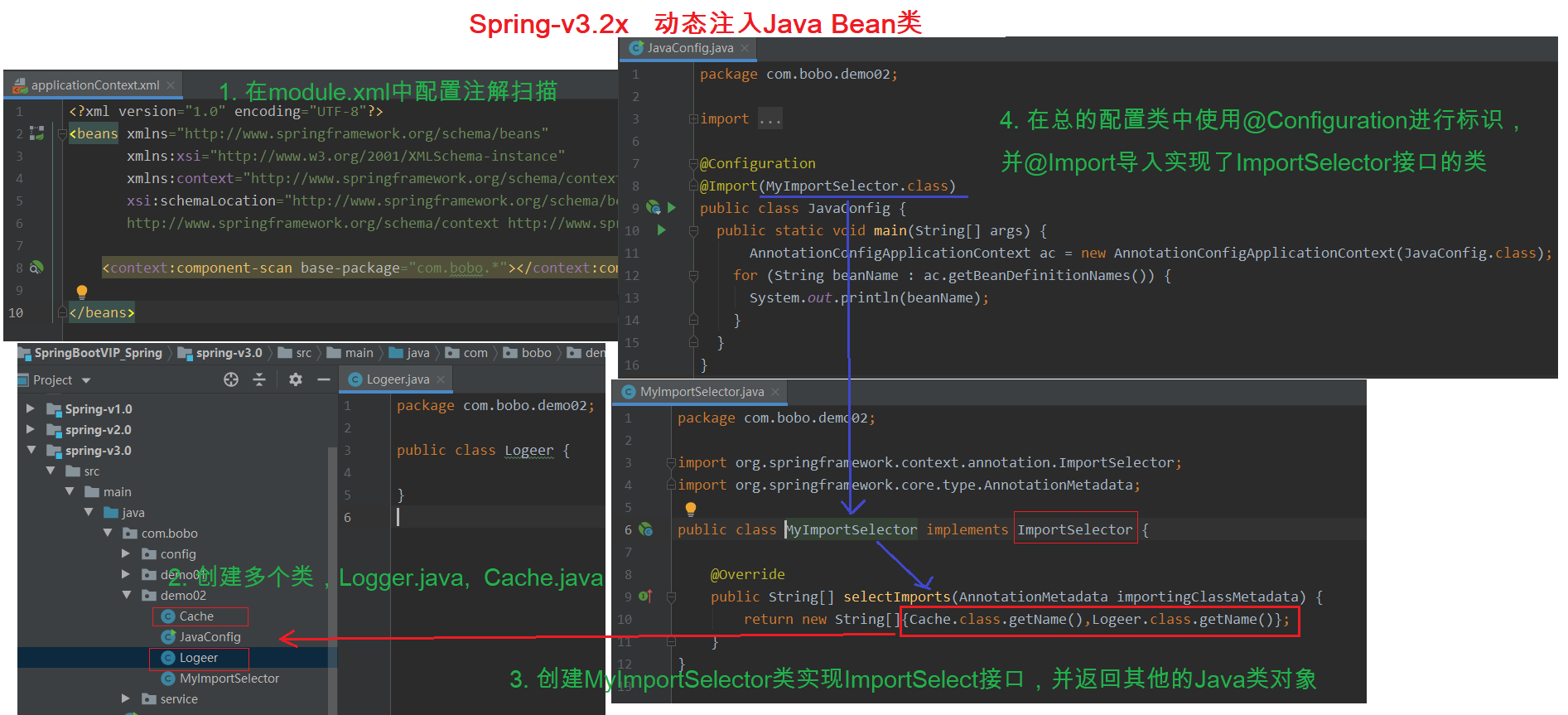Click the component-scan gutter icon on line 8

[36, 268]
